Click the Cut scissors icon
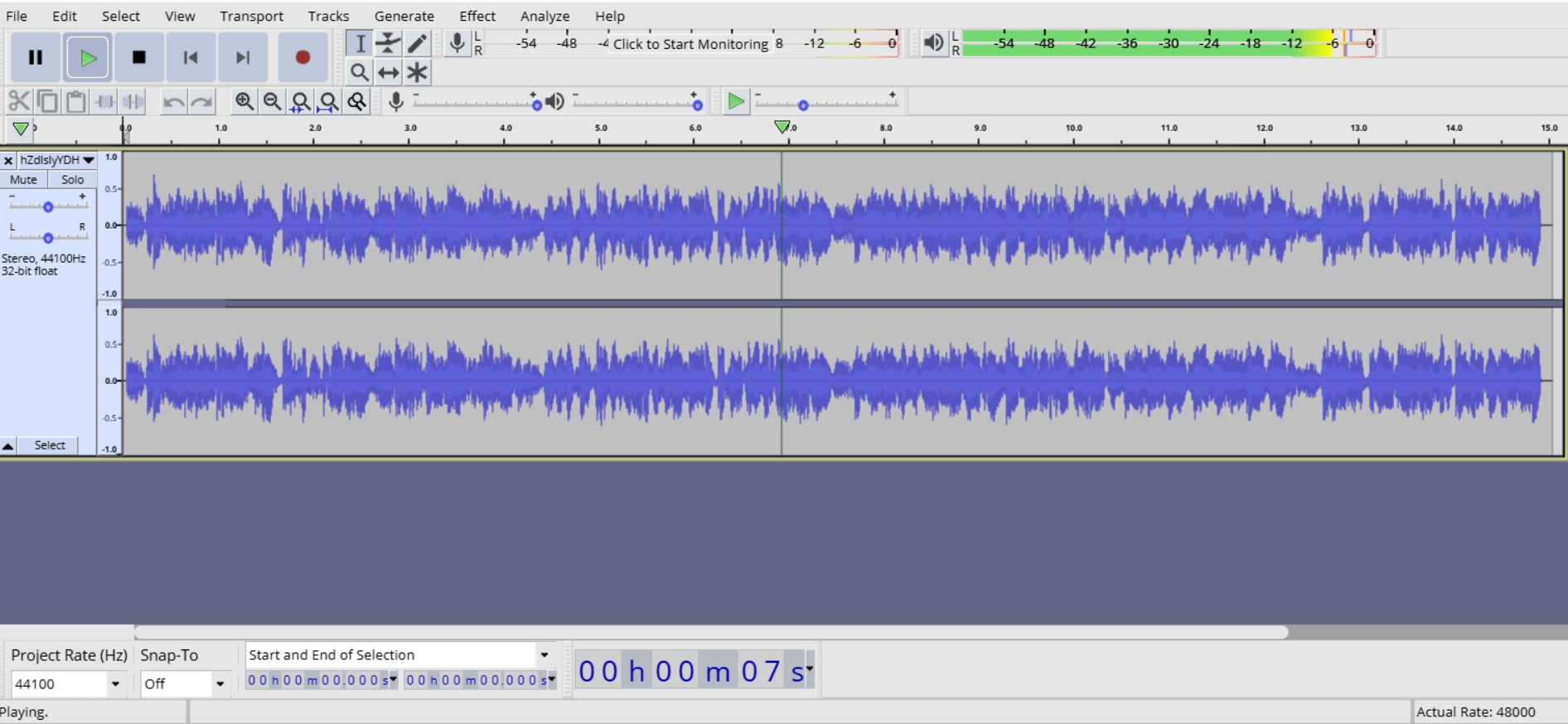 (x=18, y=101)
